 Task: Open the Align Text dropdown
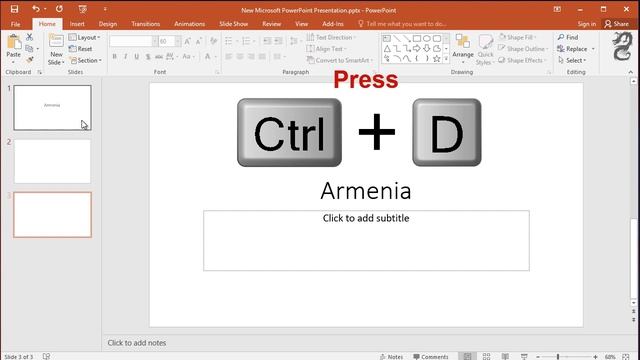326,49
